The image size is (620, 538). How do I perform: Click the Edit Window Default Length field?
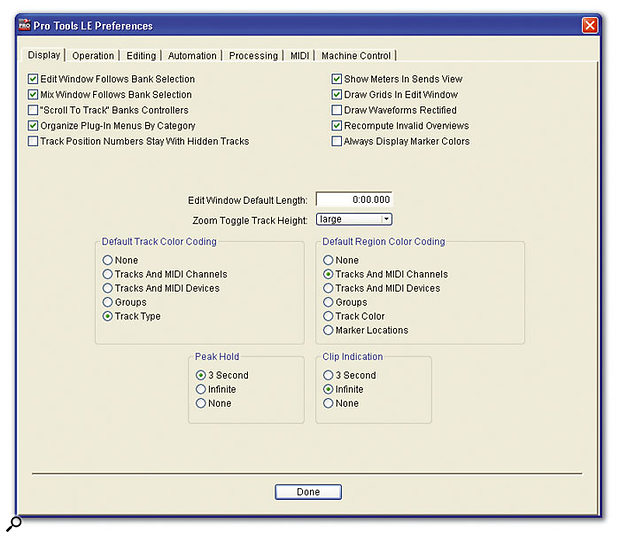[x=354, y=200]
